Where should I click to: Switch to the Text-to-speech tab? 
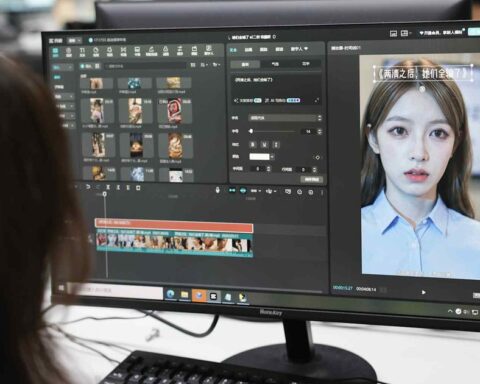pyautogui.click(x=279, y=49)
